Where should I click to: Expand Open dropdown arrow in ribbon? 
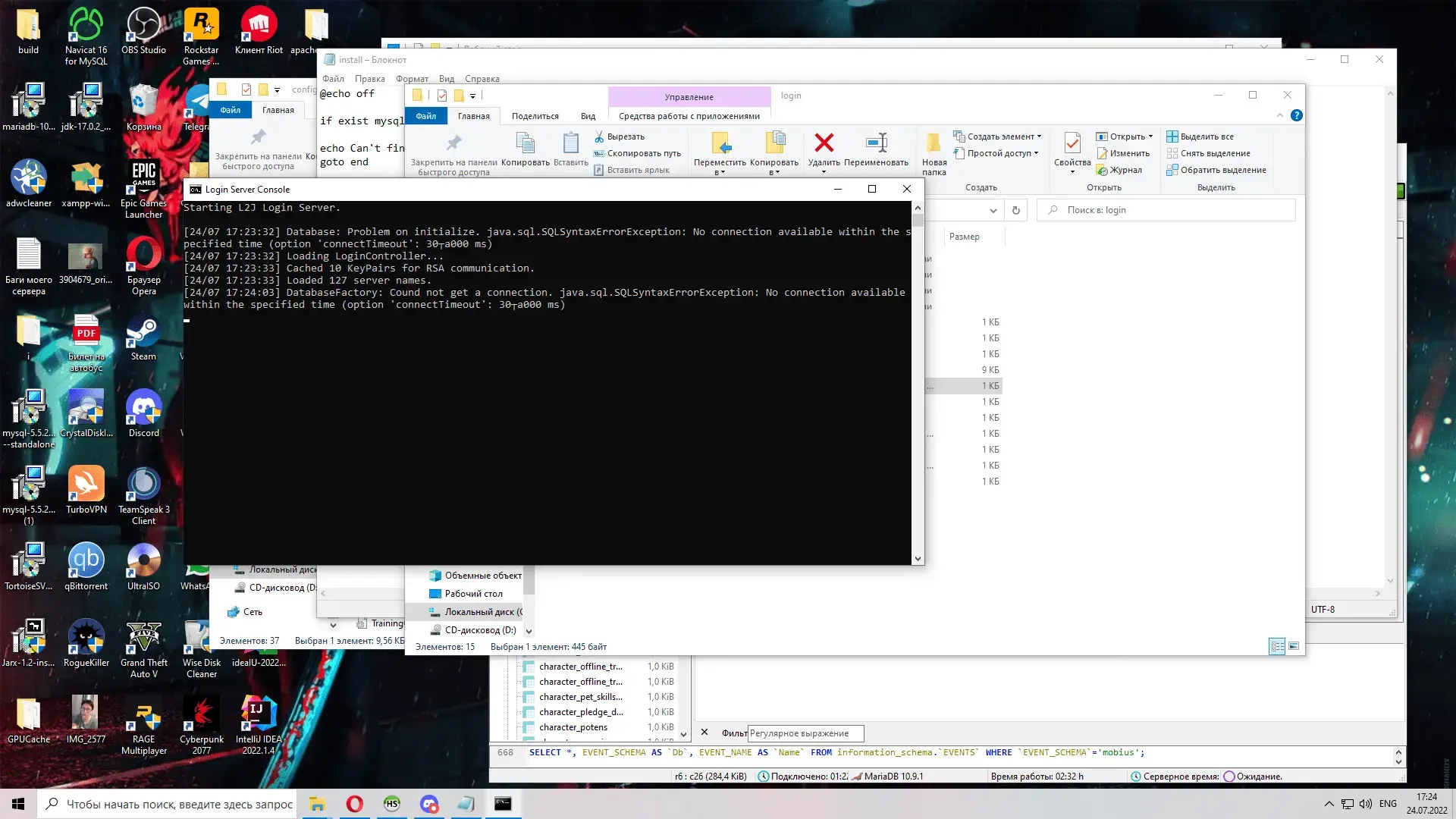tap(1150, 136)
